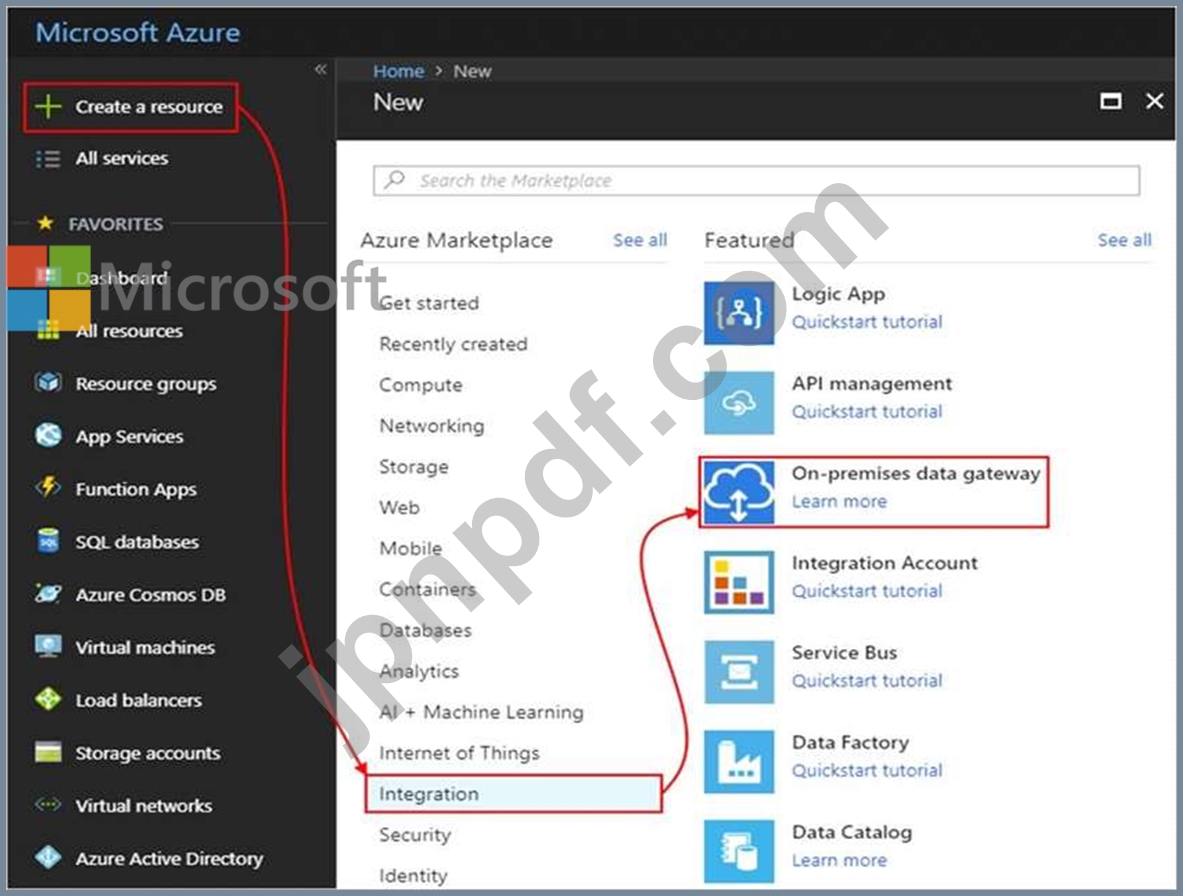Choose the Compute category
Screen dimensions: 1183x896
[x=420, y=385]
